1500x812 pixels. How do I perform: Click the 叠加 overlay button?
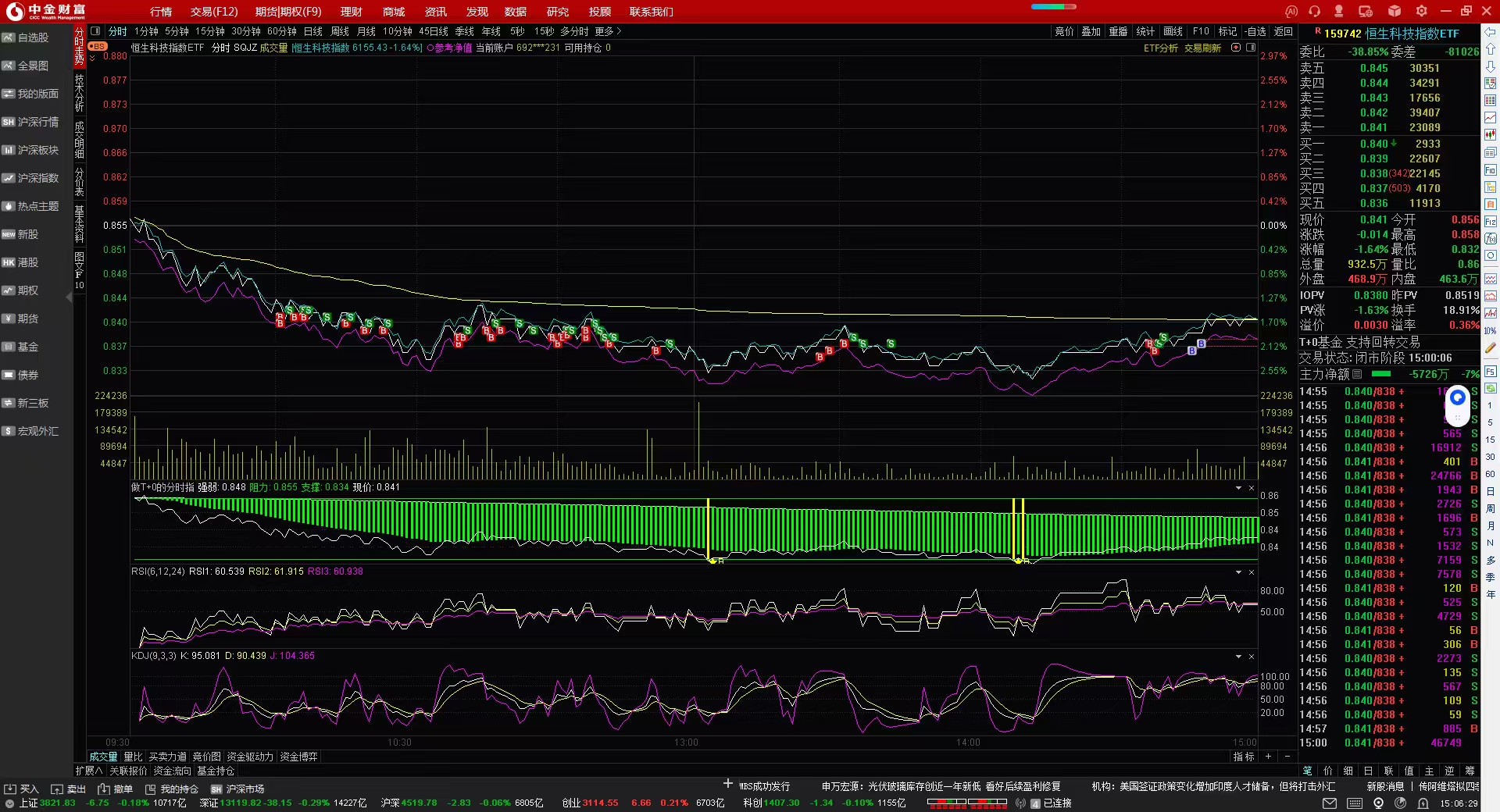point(1091,31)
